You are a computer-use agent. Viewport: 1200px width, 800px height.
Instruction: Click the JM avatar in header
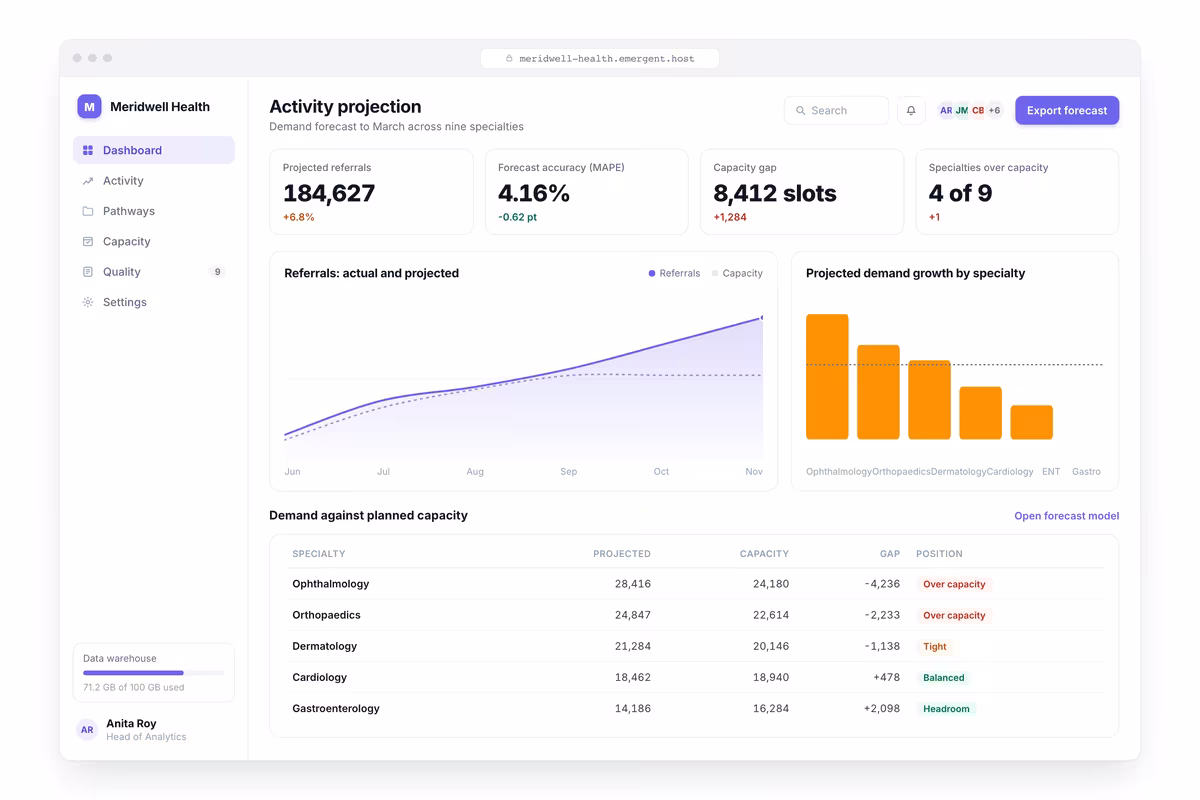962,111
